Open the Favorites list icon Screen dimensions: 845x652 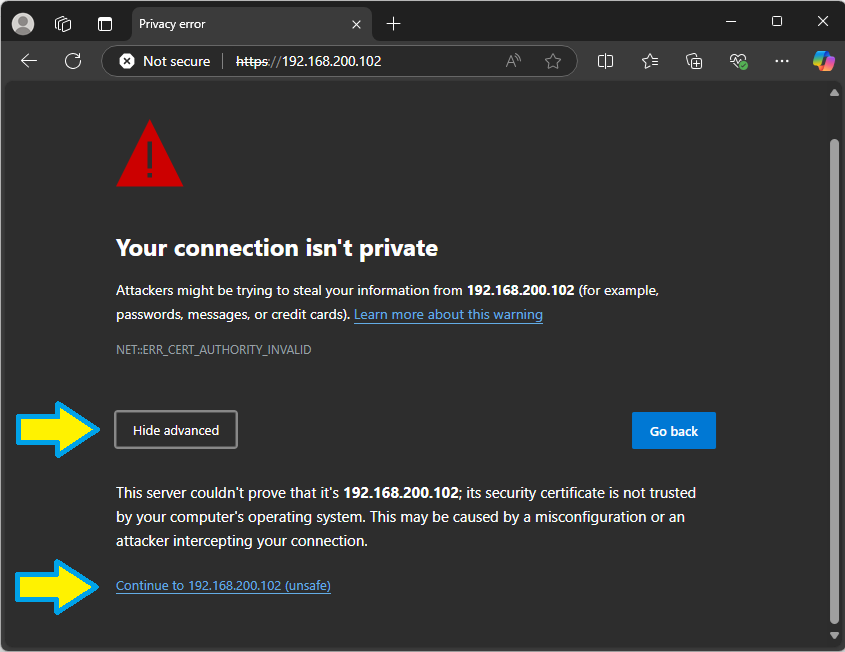click(x=650, y=61)
